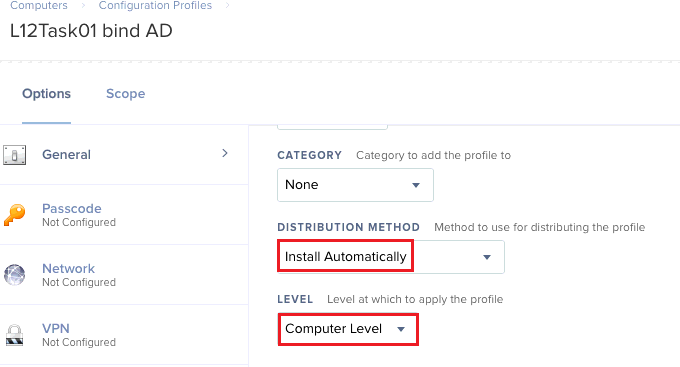Click the Distribution Method dropdown arrow
The height and width of the screenshot is (367, 680).
(x=487, y=257)
